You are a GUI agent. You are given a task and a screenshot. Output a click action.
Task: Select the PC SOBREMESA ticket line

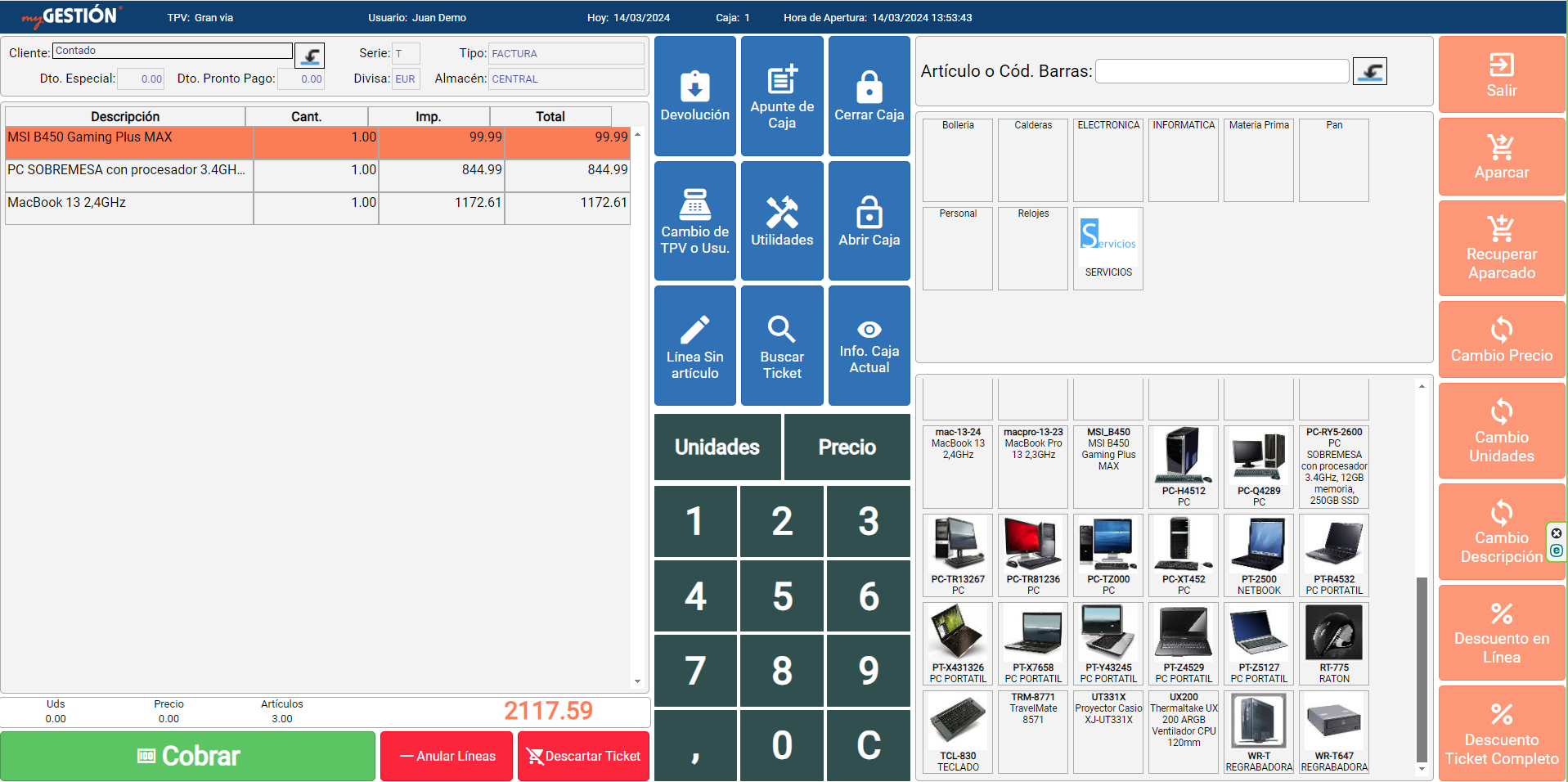tap(317, 176)
